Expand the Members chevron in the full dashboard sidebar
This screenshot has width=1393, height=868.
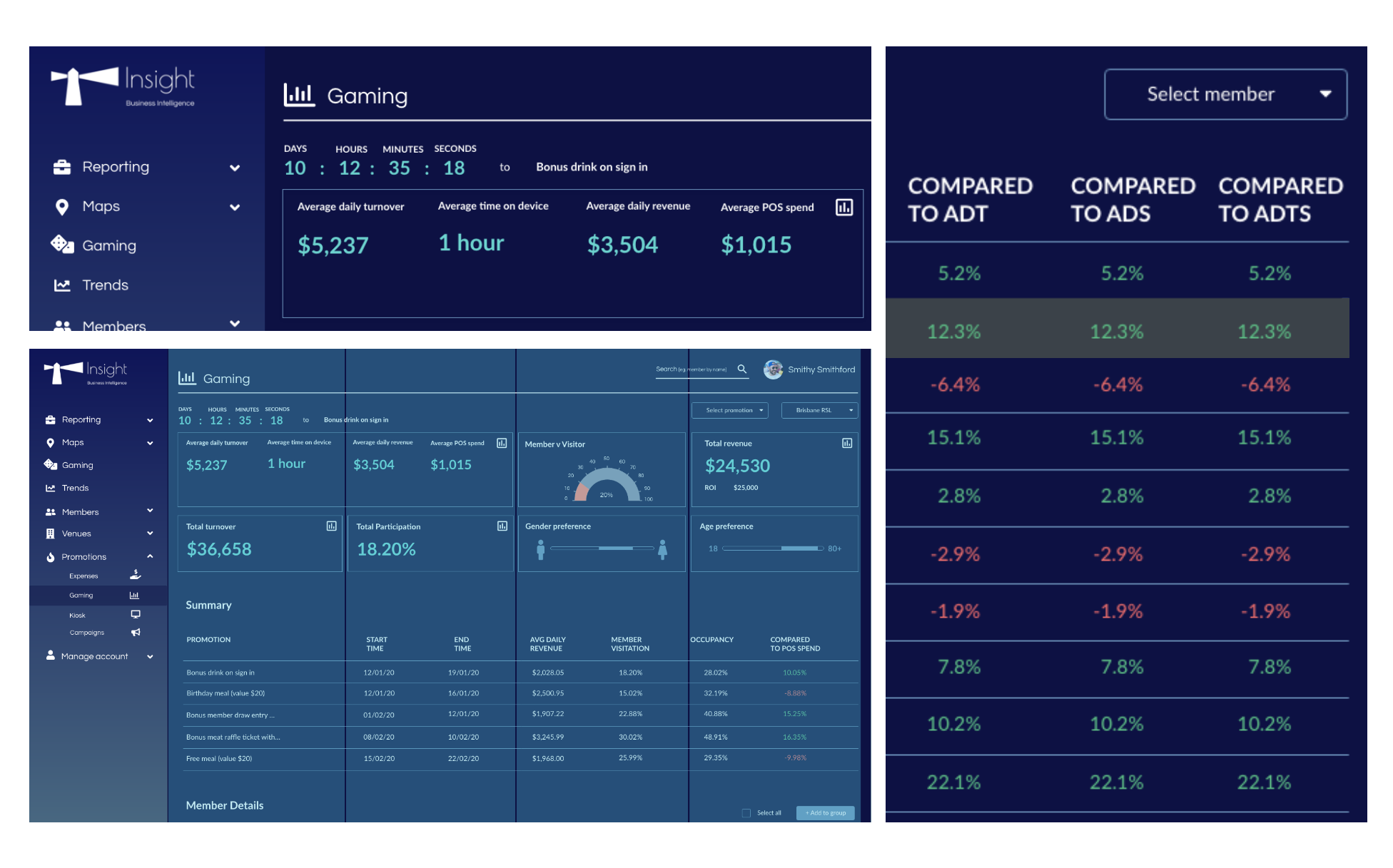click(150, 511)
